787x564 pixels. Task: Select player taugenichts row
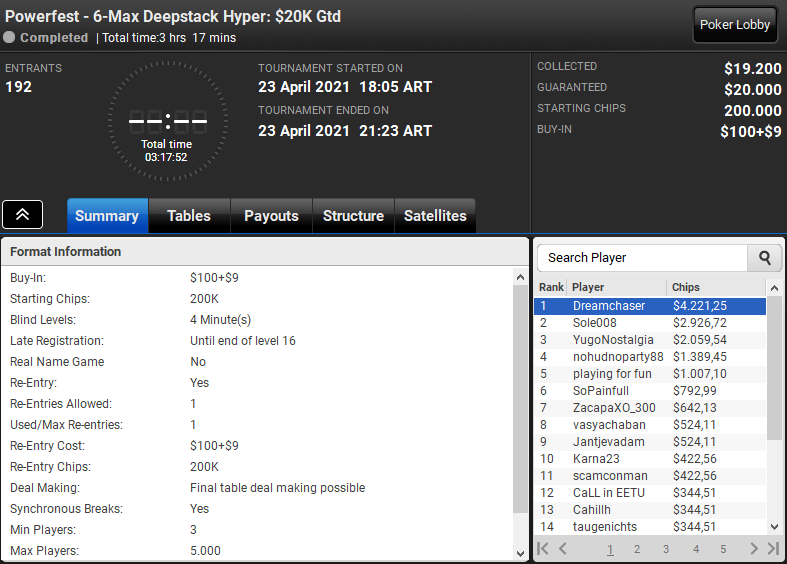pyautogui.click(x=650, y=527)
